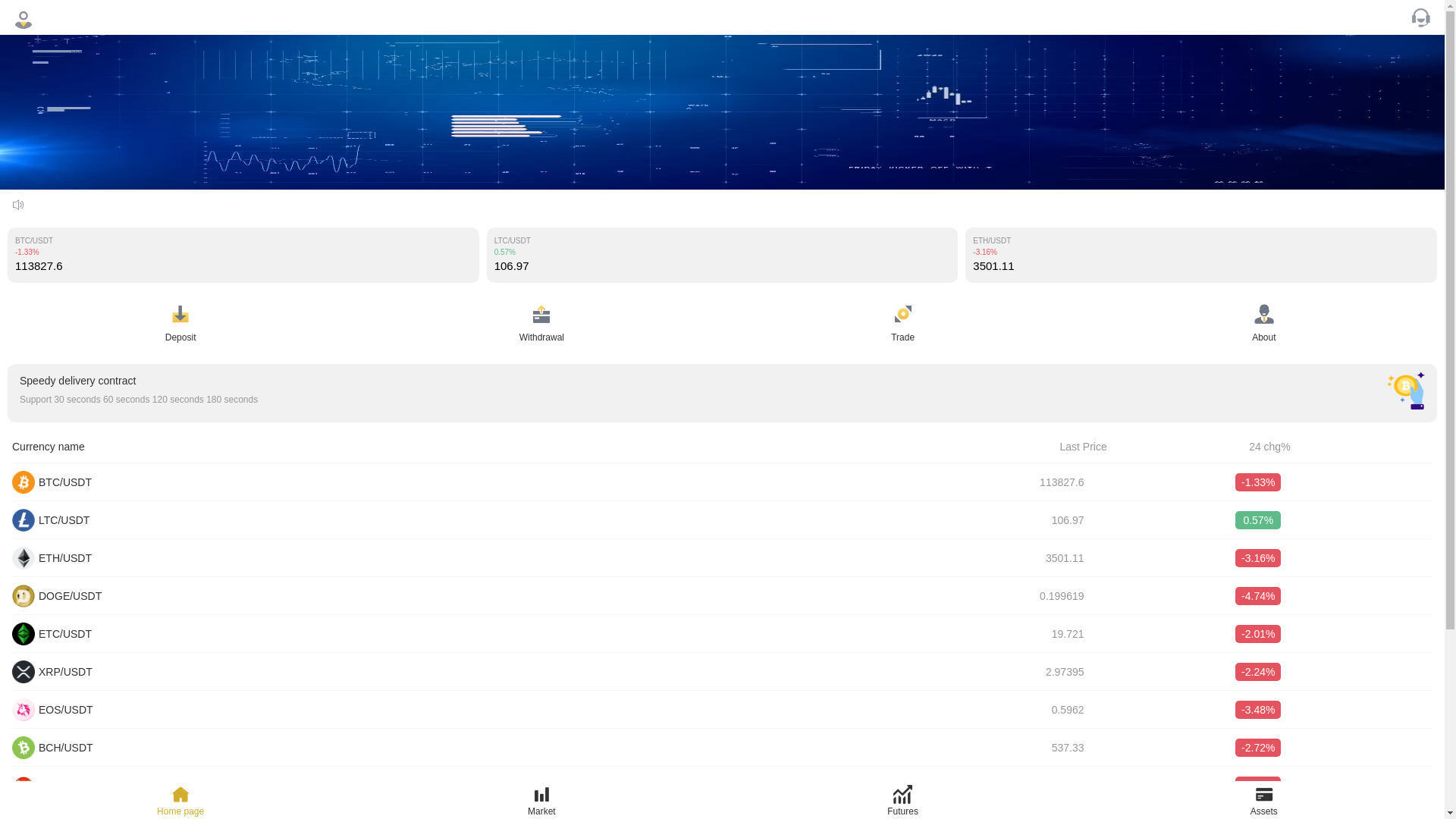Image resolution: width=1456 pixels, height=819 pixels.
Task: Switch to the Assets tab
Action: pyautogui.click(x=1263, y=801)
